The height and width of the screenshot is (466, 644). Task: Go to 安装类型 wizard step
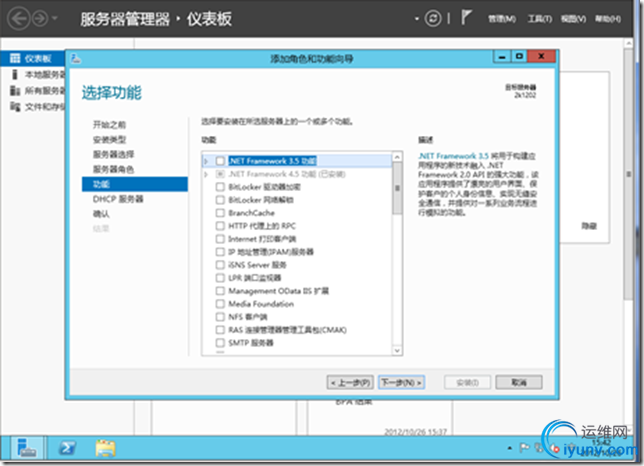coord(109,140)
